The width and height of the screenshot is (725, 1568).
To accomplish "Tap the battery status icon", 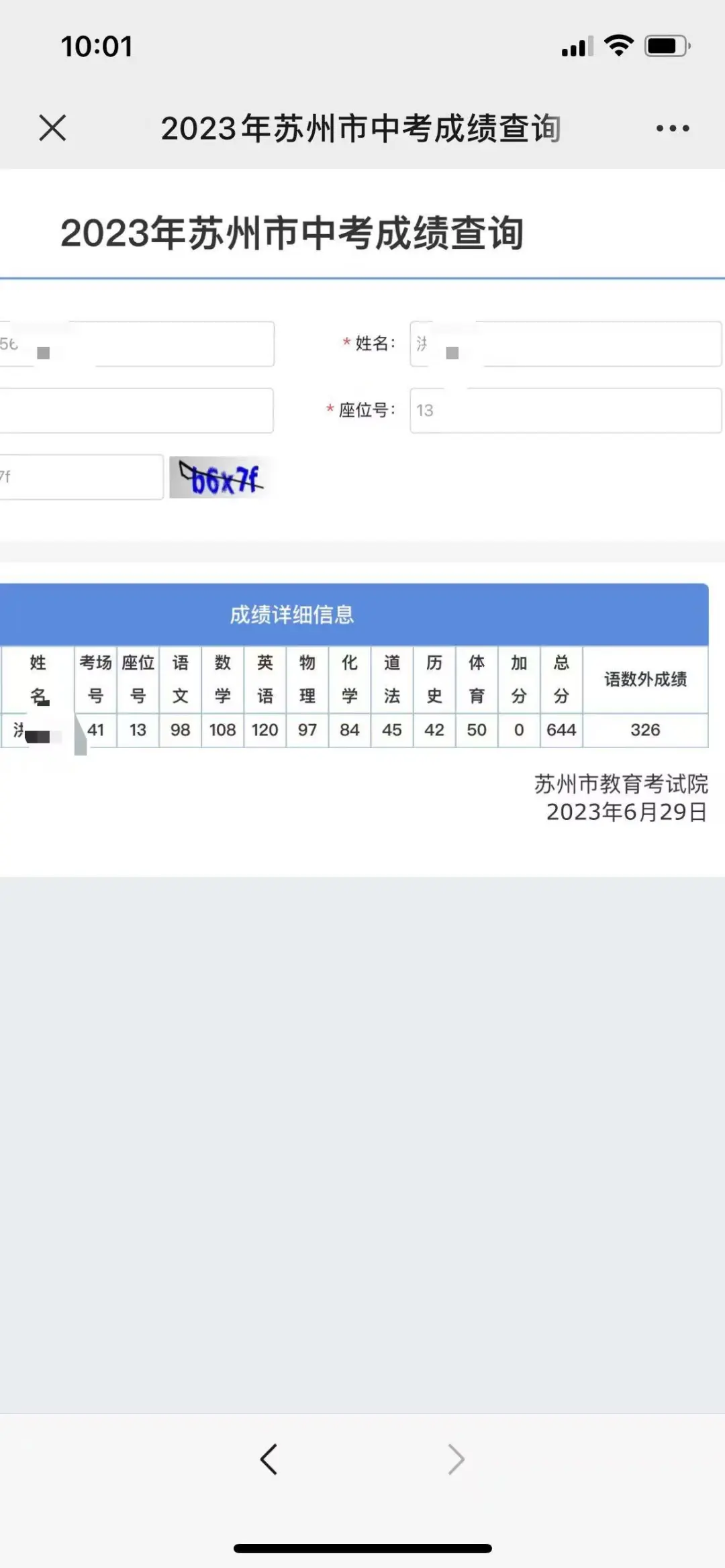I will click(x=667, y=46).
